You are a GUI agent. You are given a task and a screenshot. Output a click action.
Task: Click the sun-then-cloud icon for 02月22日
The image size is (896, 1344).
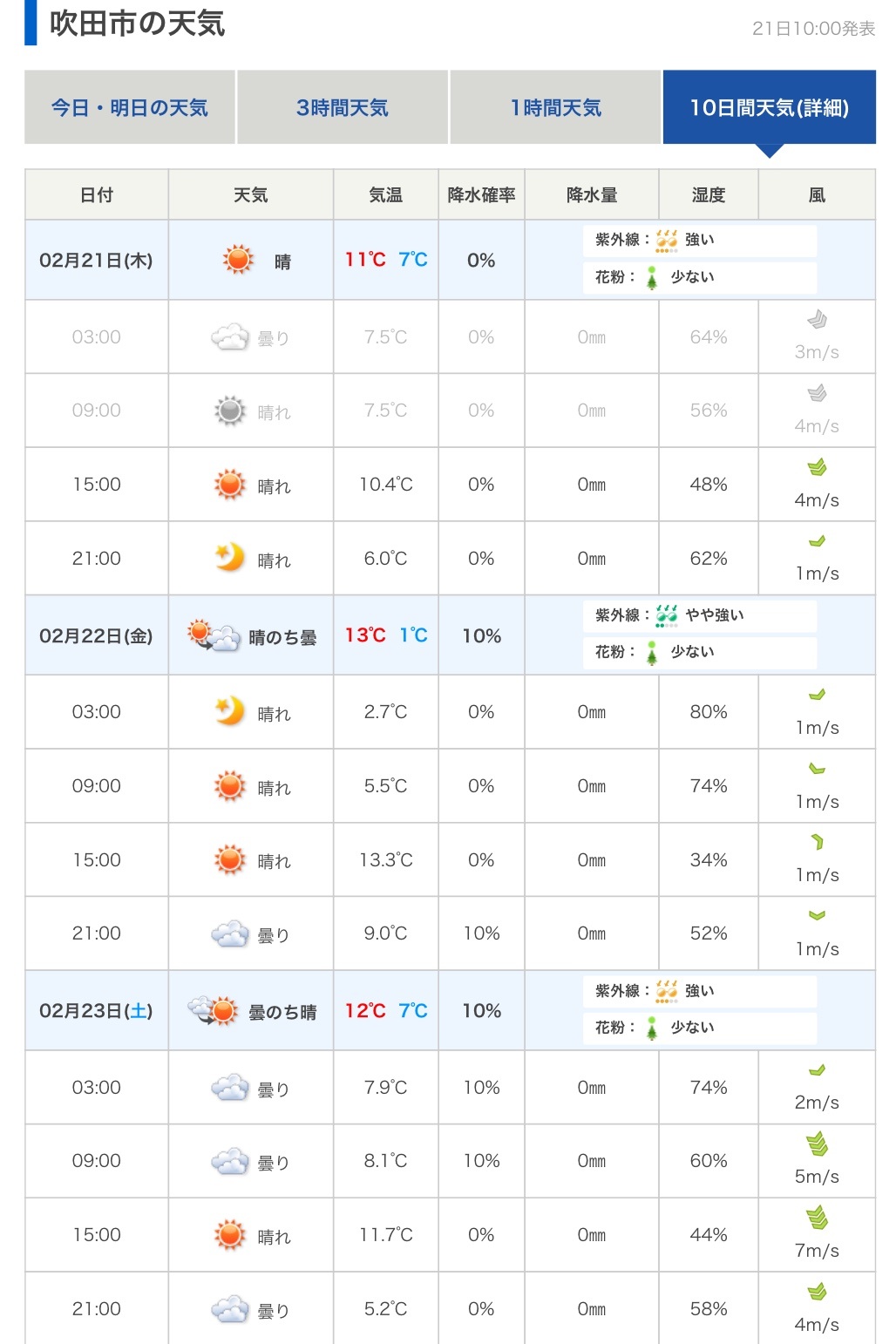pyautogui.click(x=213, y=635)
